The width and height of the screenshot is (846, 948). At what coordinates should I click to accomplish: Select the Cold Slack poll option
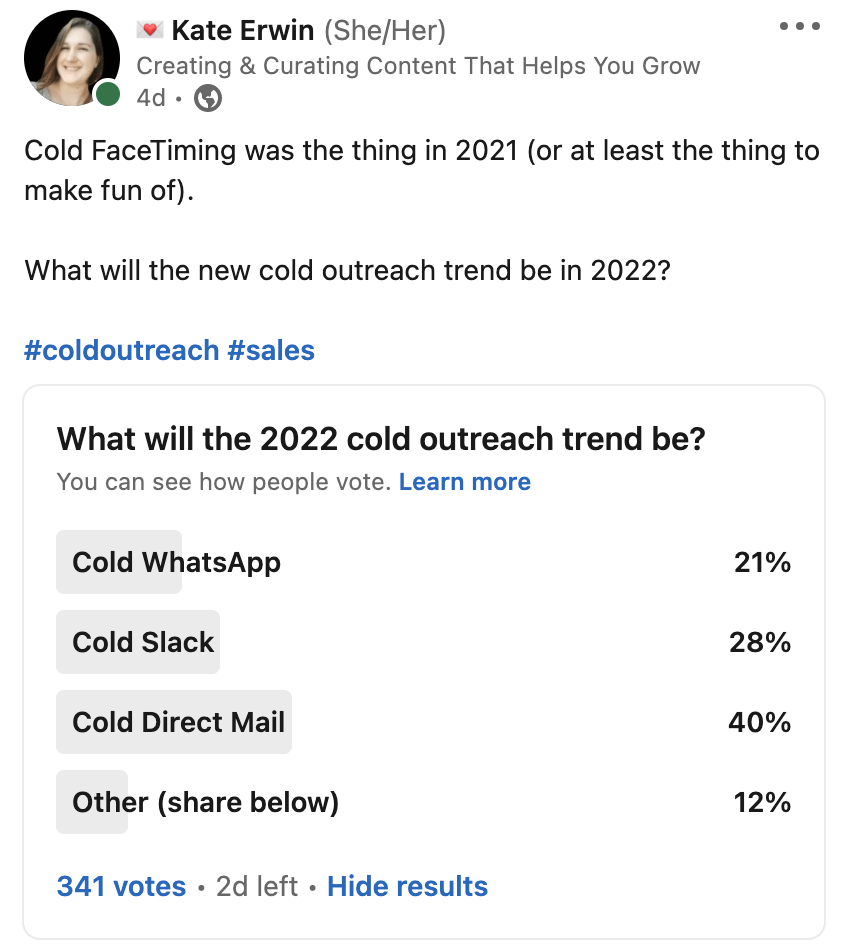[x=143, y=642]
